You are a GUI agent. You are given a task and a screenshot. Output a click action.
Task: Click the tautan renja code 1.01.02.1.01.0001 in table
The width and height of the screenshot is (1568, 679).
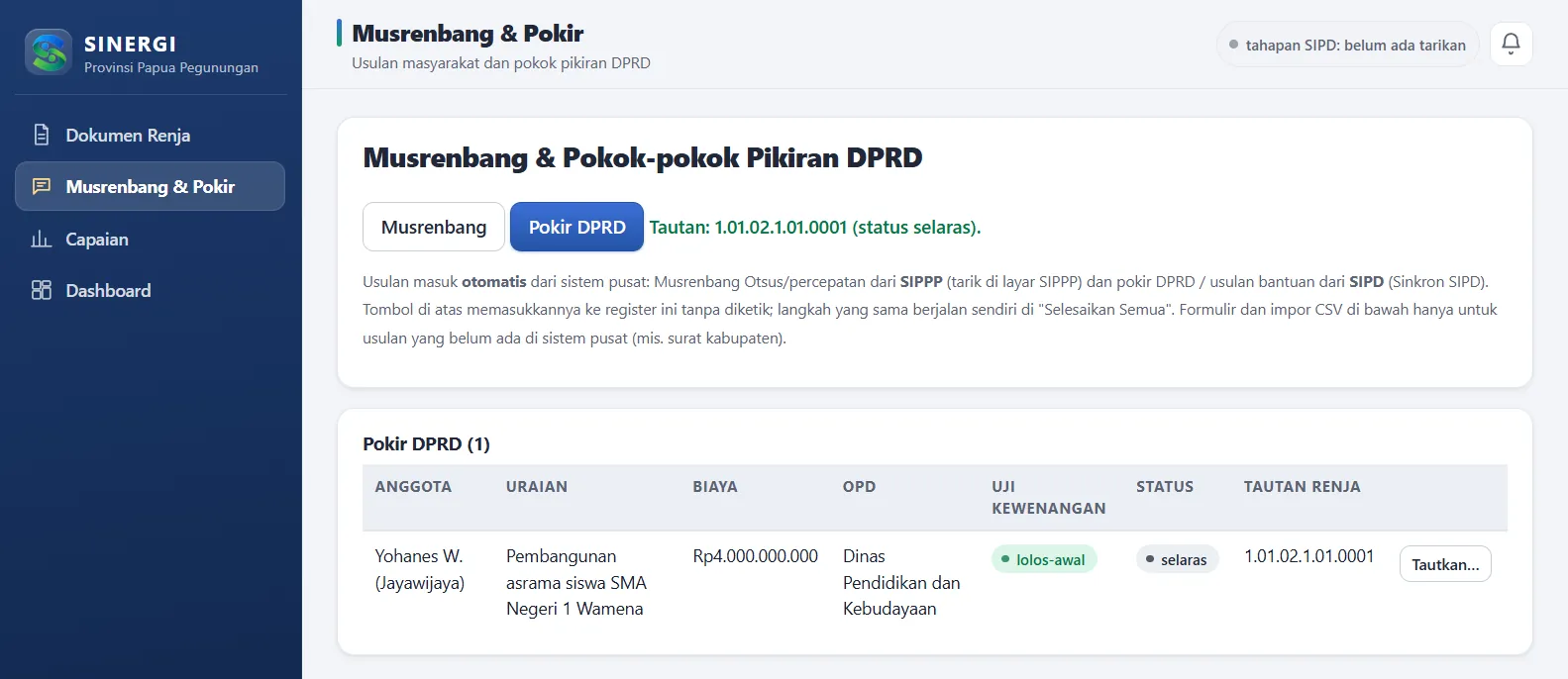pyautogui.click(x=1308, y=556)
